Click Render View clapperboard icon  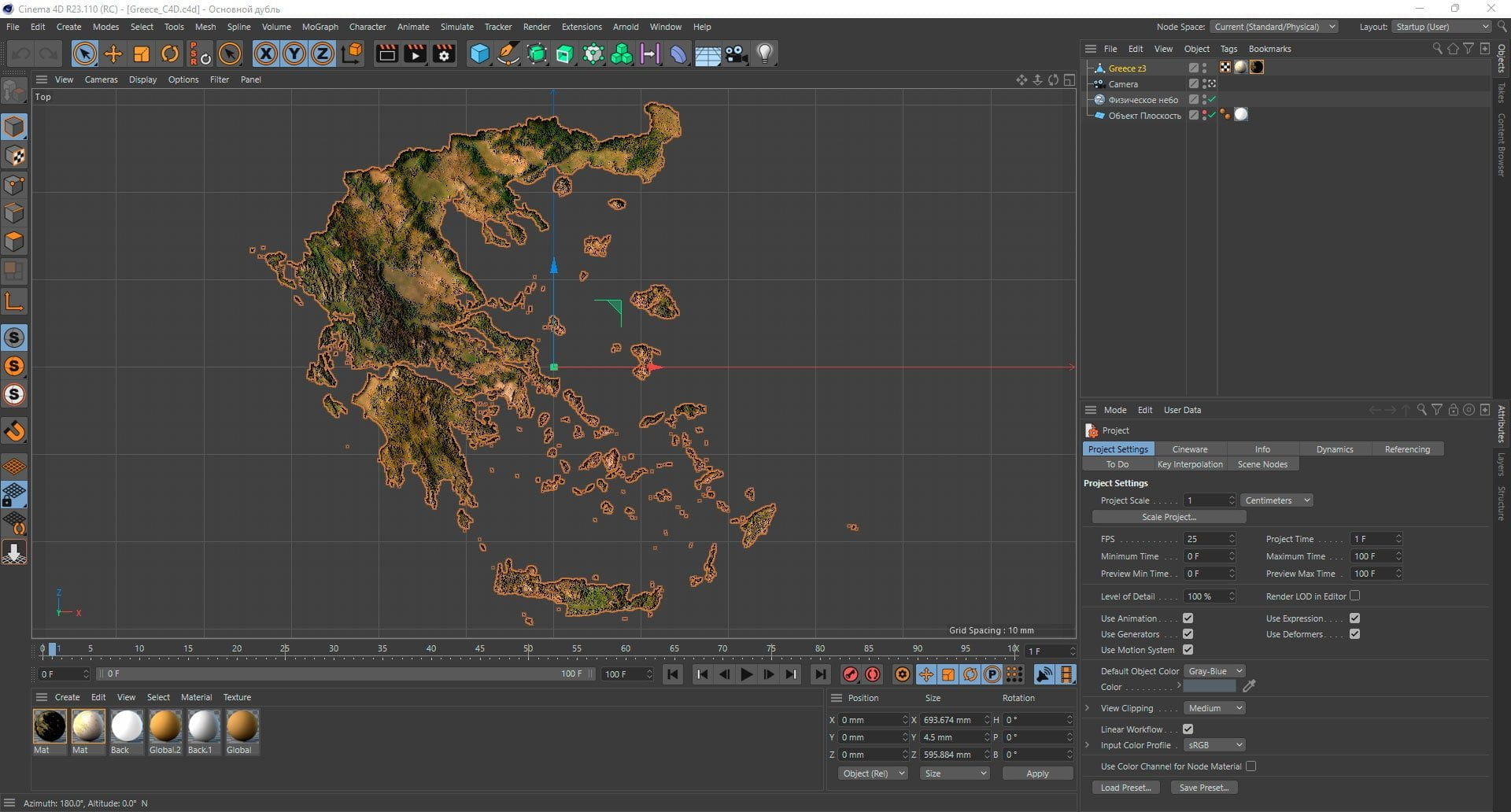(386, 54)
